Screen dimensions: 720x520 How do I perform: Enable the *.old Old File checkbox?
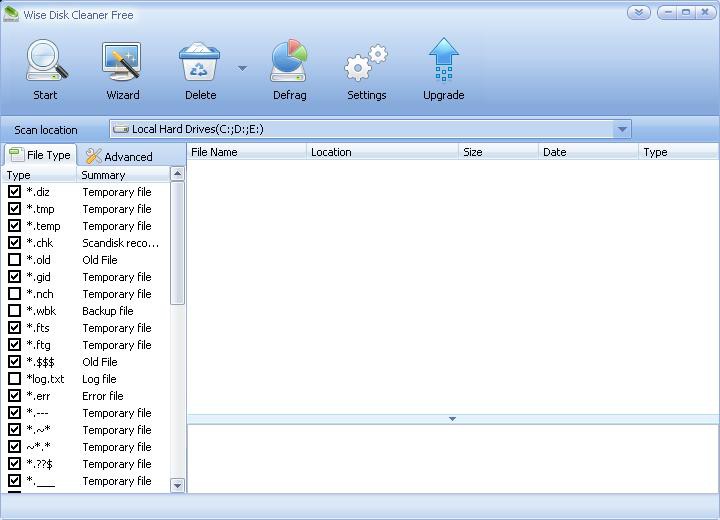15,260
